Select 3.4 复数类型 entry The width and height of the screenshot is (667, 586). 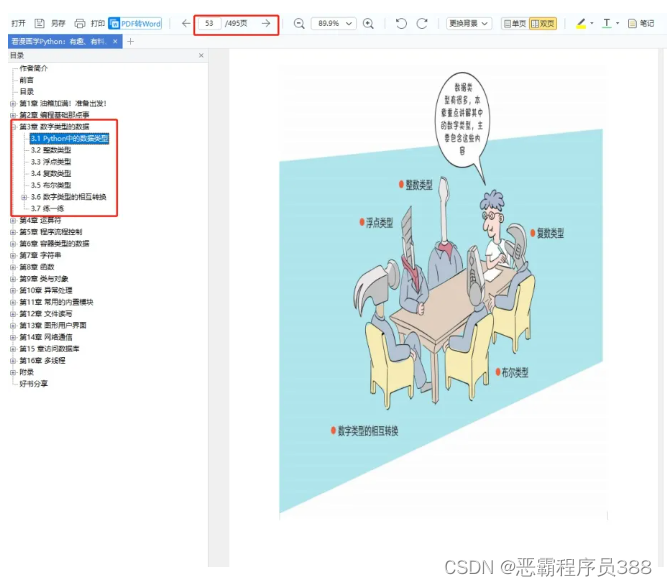coord(51,174)
